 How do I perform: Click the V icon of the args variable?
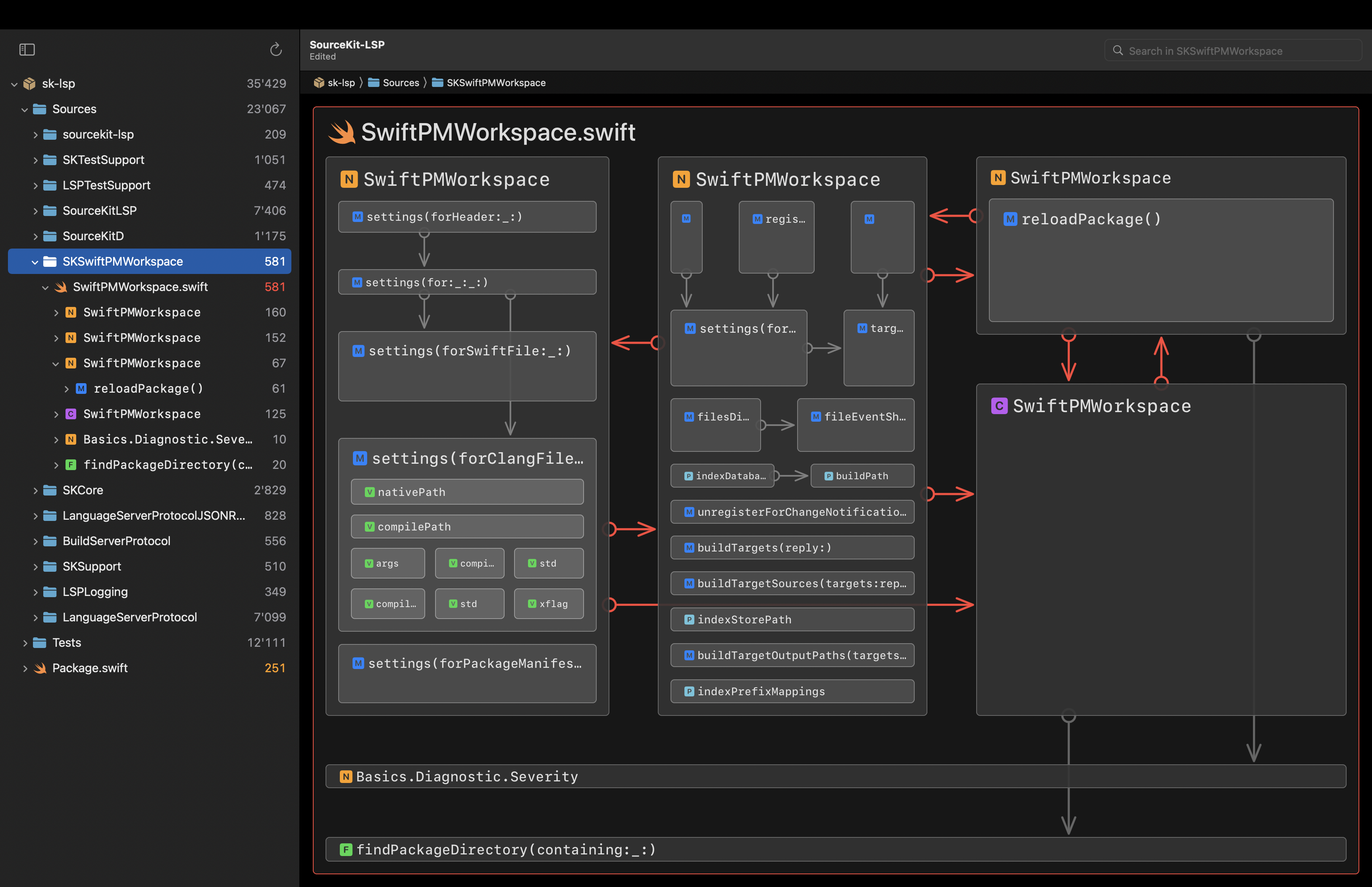pos(369,563)
